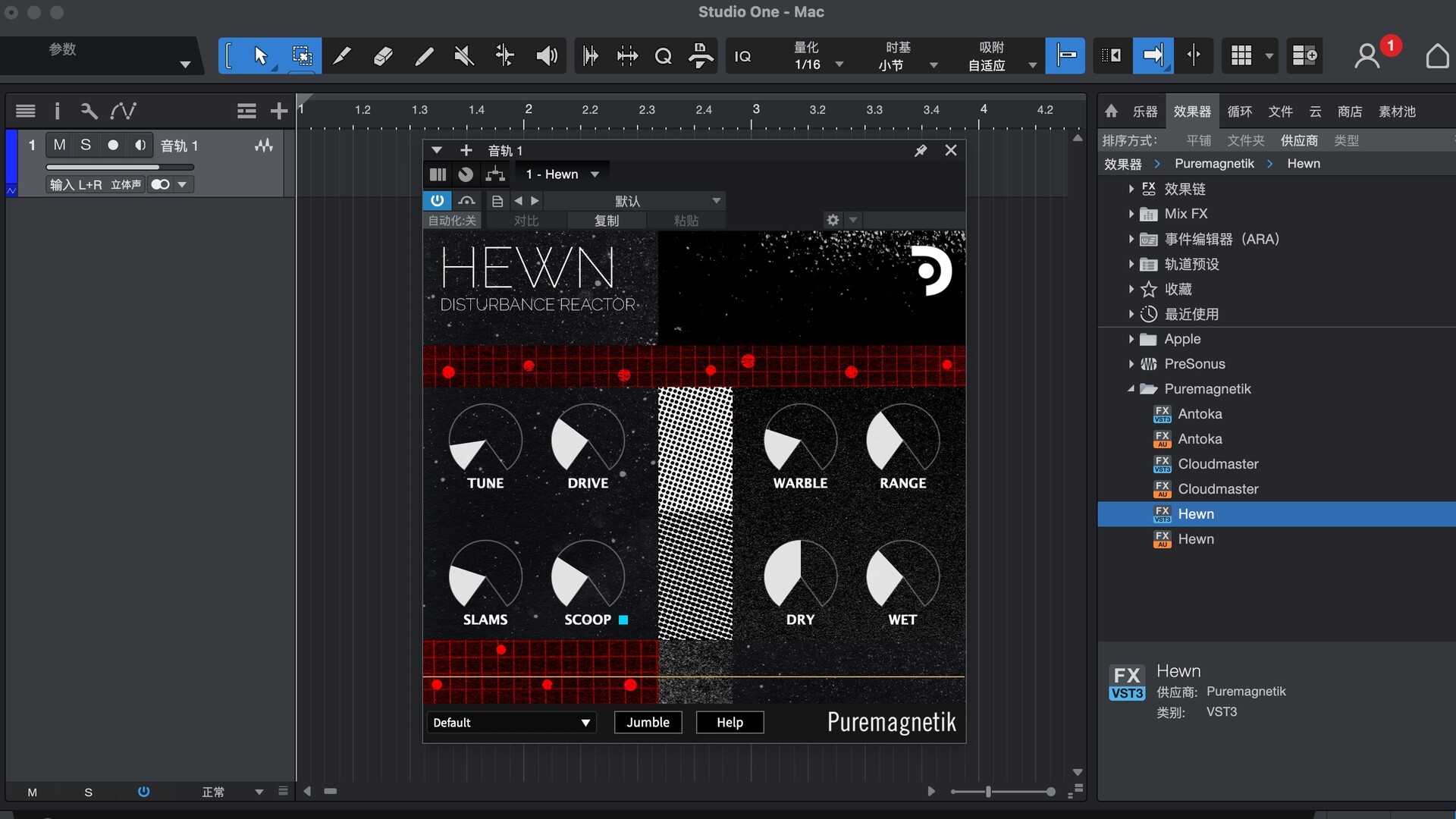Toggle 自动化:关 automation button
Screen dimensions: 1456x819
[453, 221]
